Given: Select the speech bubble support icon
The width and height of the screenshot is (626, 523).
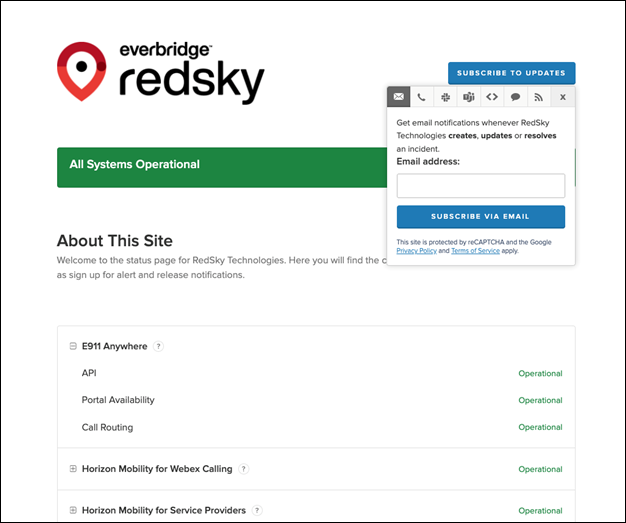Looking at the screenshot, I should click(x=515, y=97).
